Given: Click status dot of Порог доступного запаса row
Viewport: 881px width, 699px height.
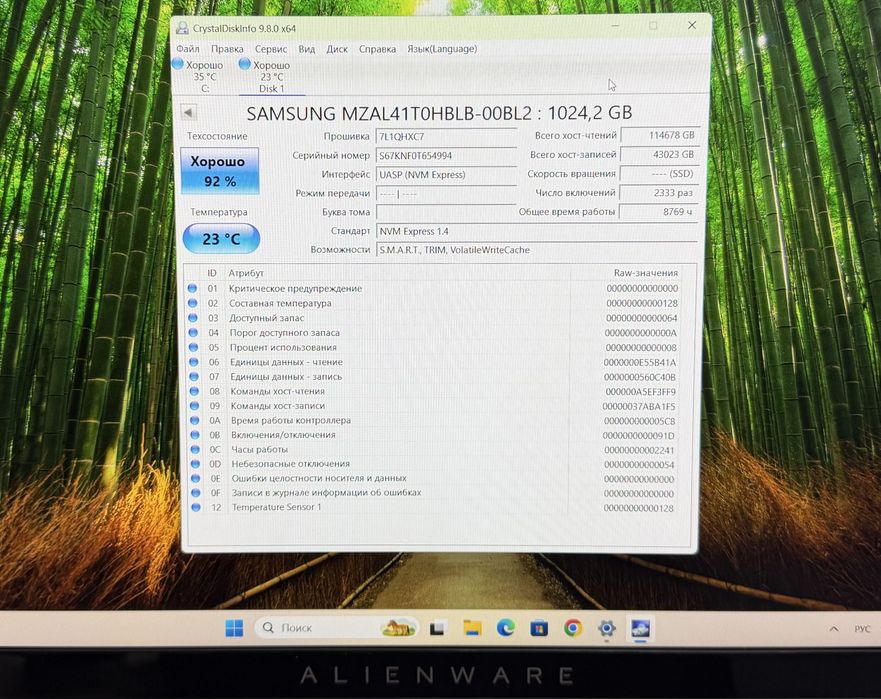Looking at the screenshot, I should point(193,333).
